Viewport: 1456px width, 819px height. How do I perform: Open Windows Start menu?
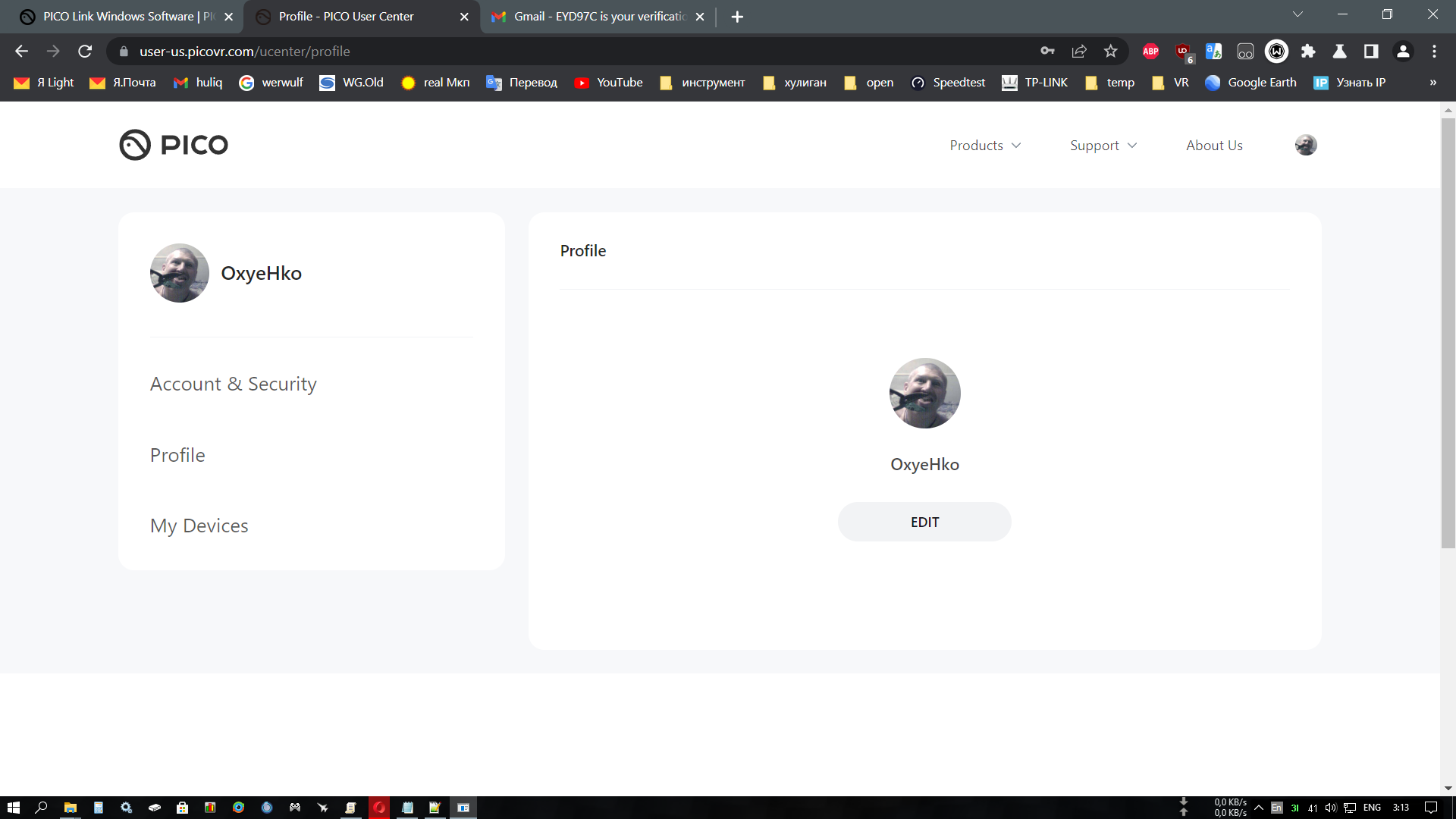click(x=13, y=808)
